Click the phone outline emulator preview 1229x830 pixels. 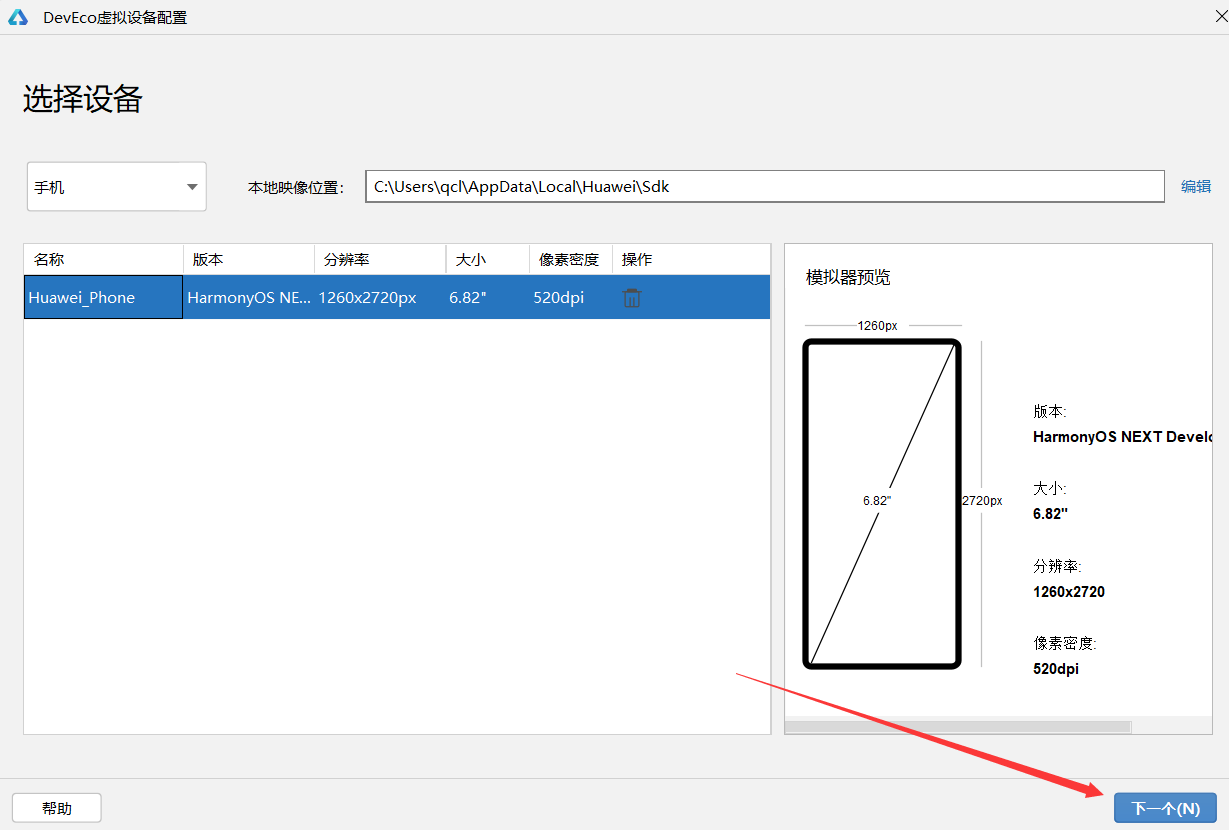882,504
